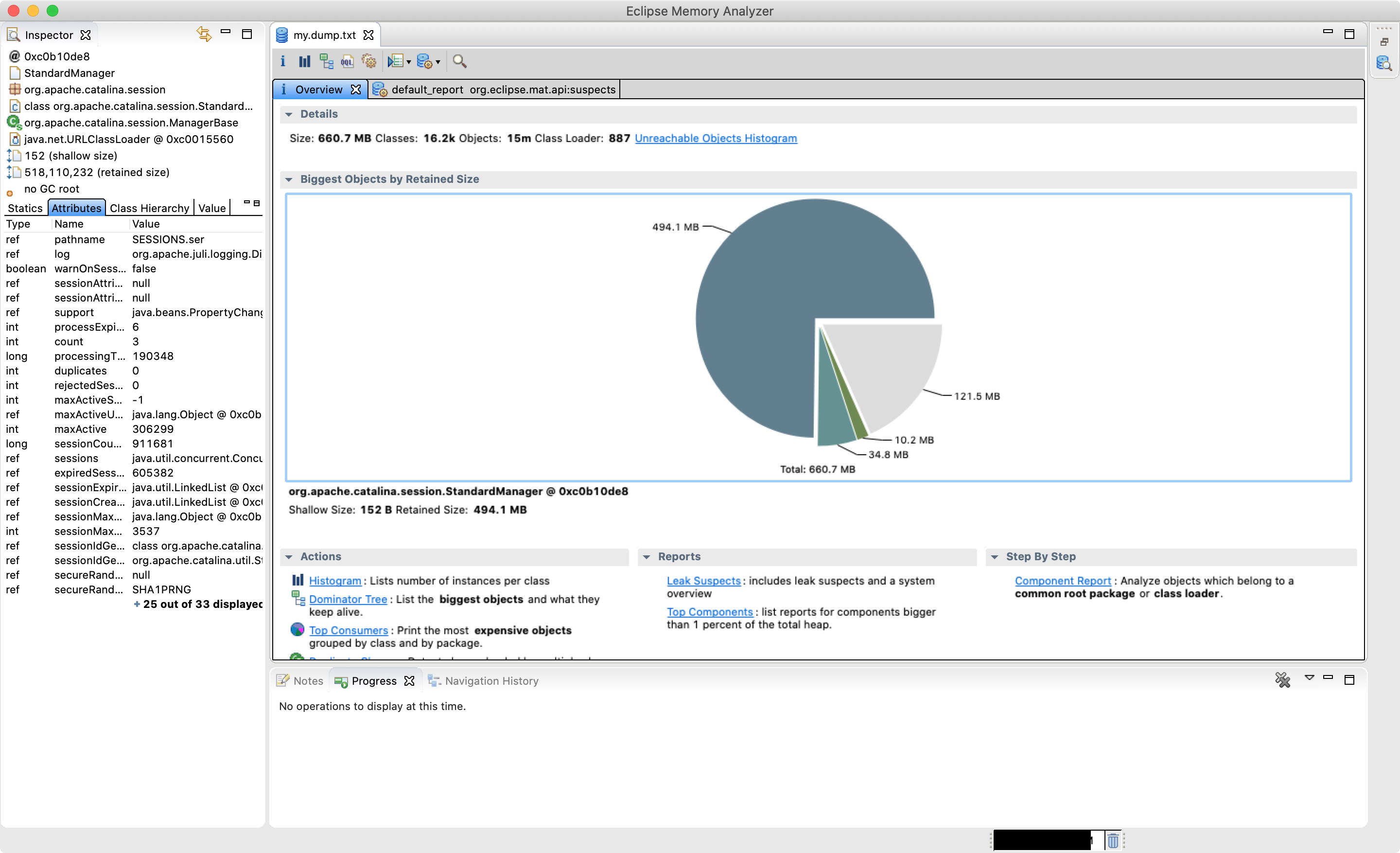Open the Progress view menu triangle
Viewport: 1400px width, 853px height.
tap(1309, 677)
